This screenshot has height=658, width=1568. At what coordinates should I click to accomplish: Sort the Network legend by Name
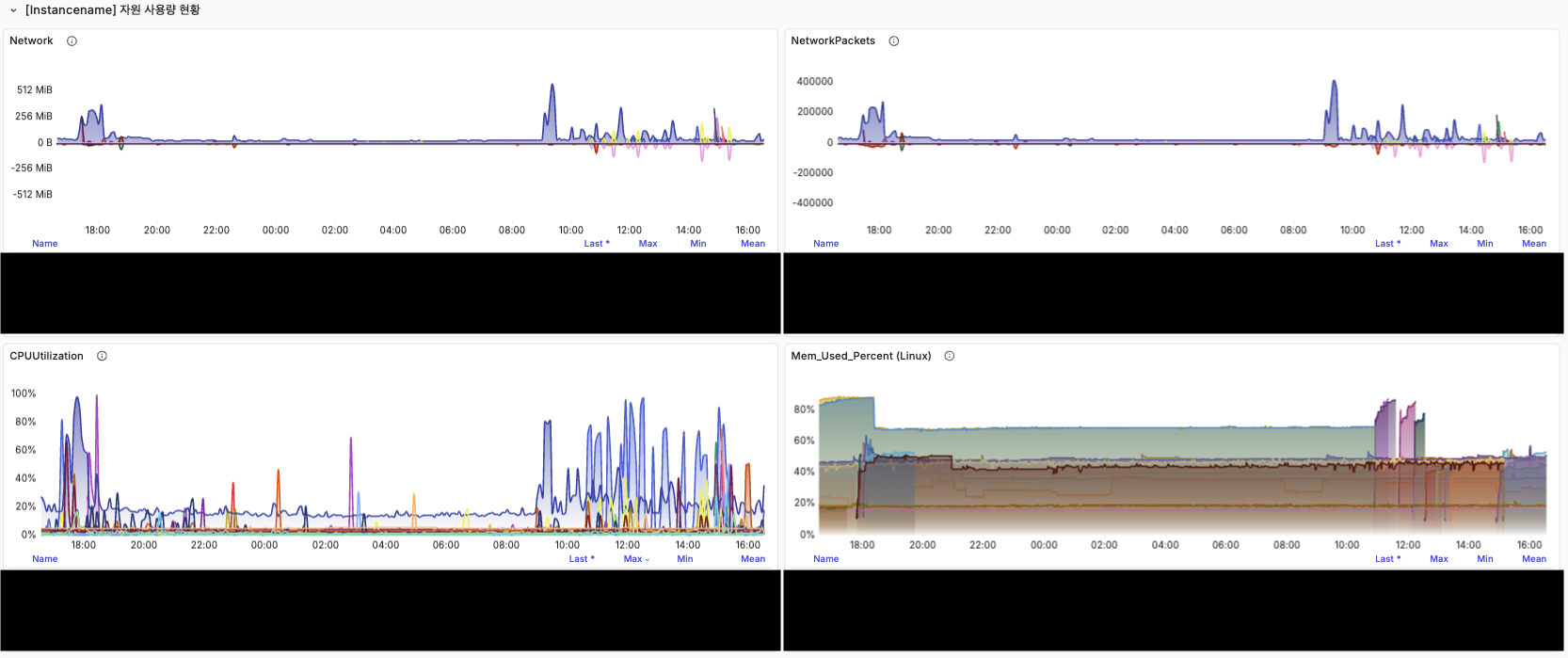(x=44, y=244)
